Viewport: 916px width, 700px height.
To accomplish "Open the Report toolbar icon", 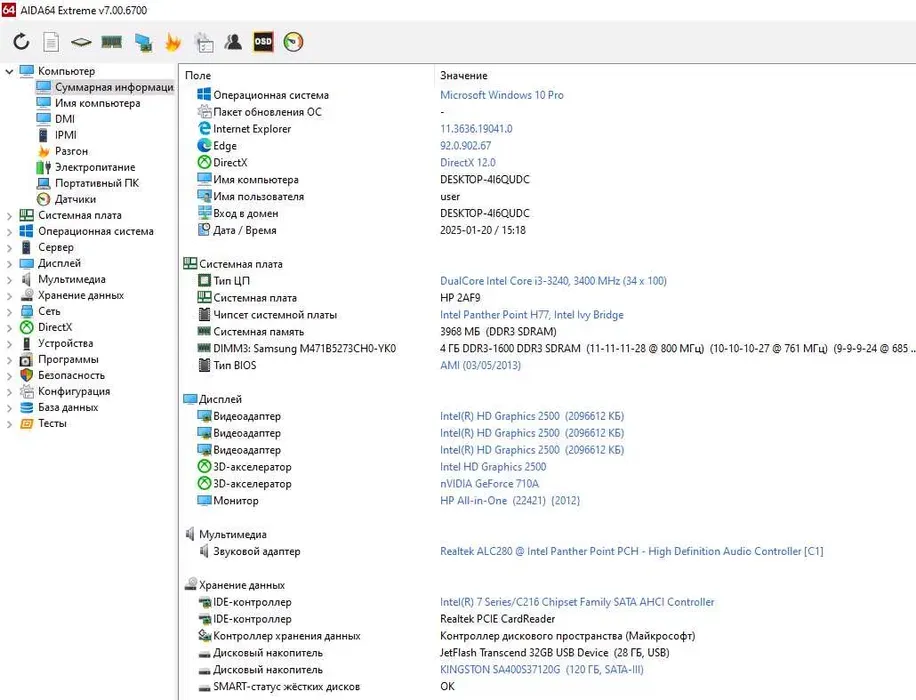I will click(x=51, y=41).
